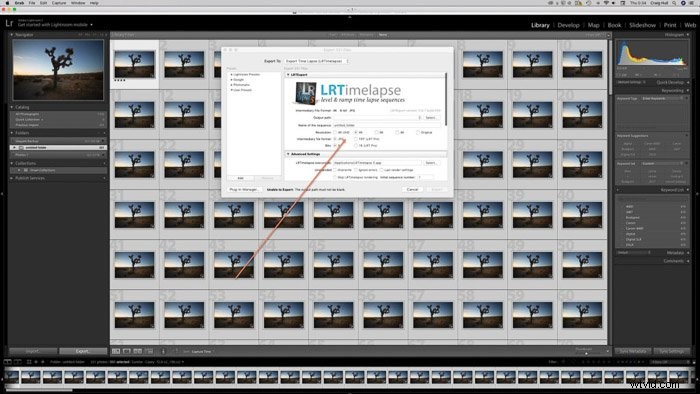Viewport: 700px width, 394px height.
Task: Open the Export To dropdown
Action: click(x=316, y=61)
